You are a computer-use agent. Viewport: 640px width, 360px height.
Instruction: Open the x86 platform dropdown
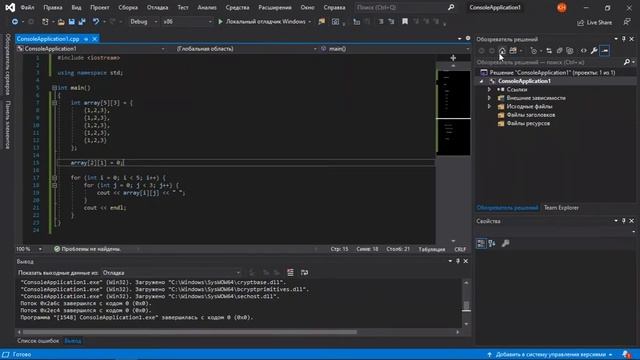(x=187, y=22)
